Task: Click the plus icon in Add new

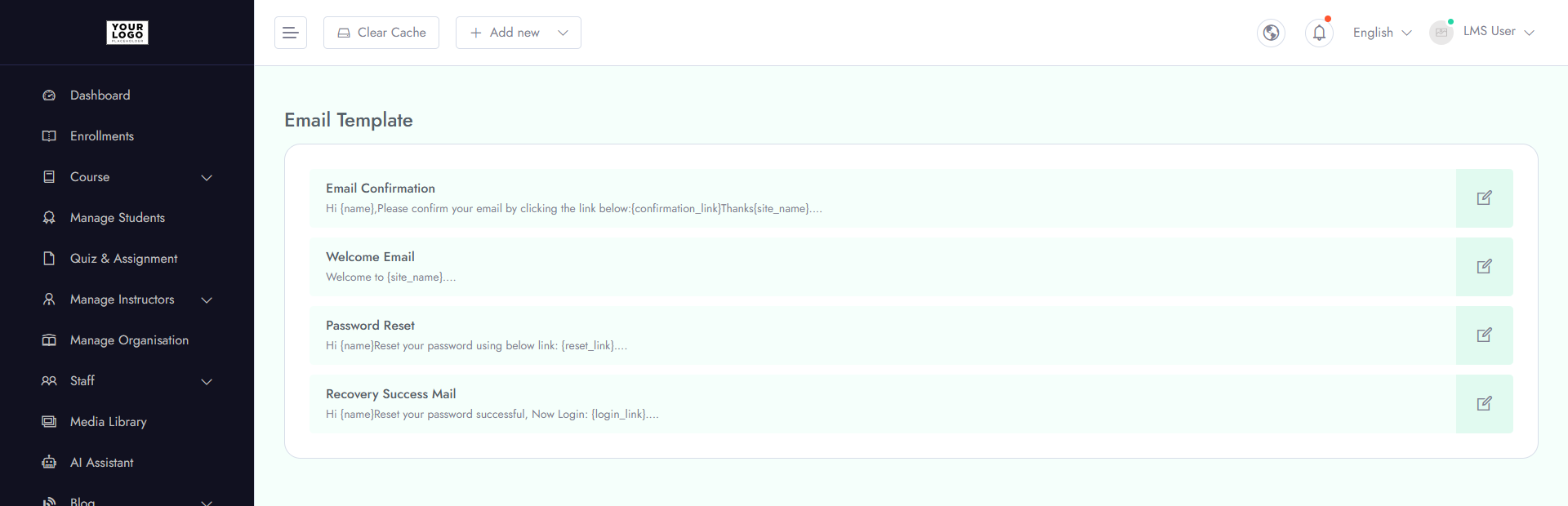Action: pyautogui.click(x=476, y=33)
